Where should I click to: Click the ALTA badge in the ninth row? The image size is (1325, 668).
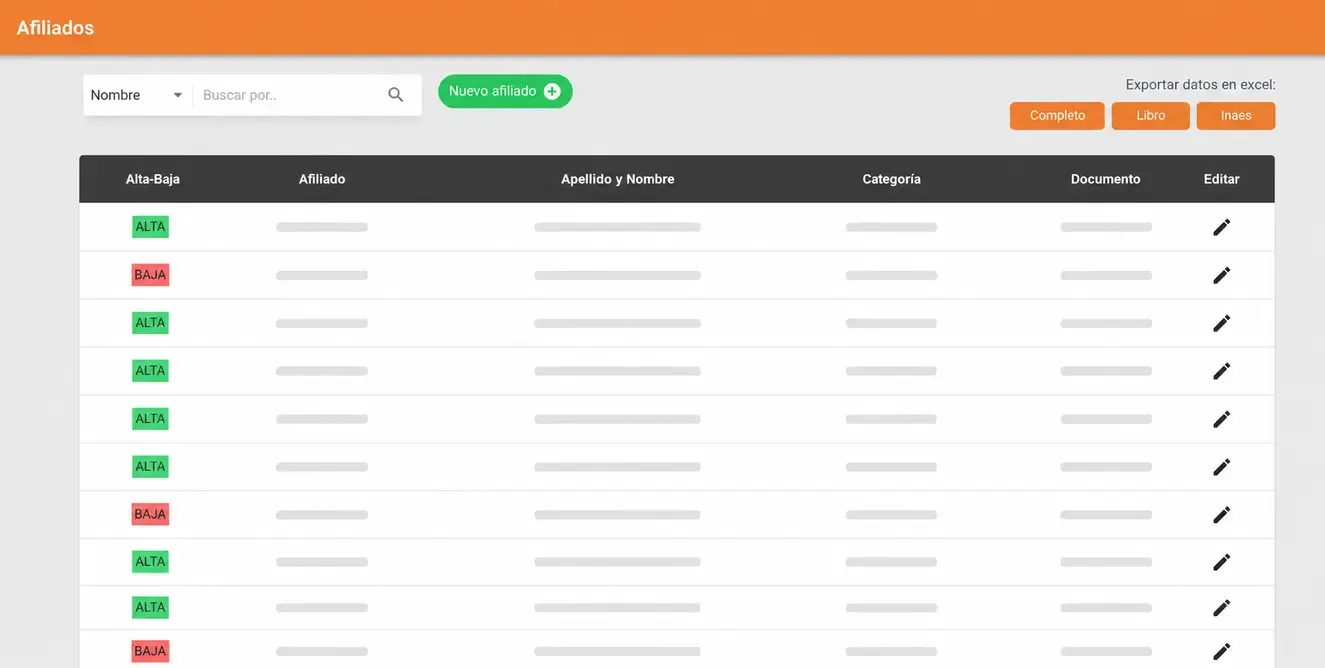click(150, 607)
